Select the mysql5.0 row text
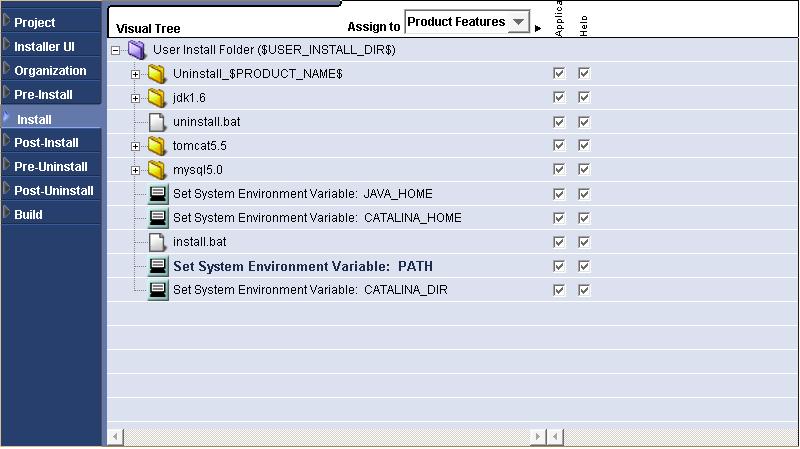Image resolution: width=800 pixels, height=449 pixels. click(197, 169)
